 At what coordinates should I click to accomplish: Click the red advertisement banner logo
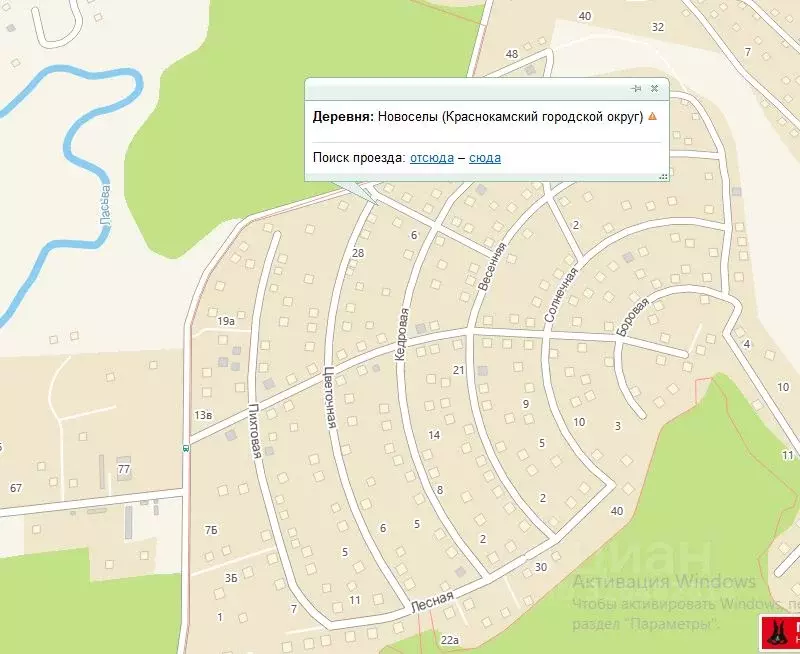(780, 631)
